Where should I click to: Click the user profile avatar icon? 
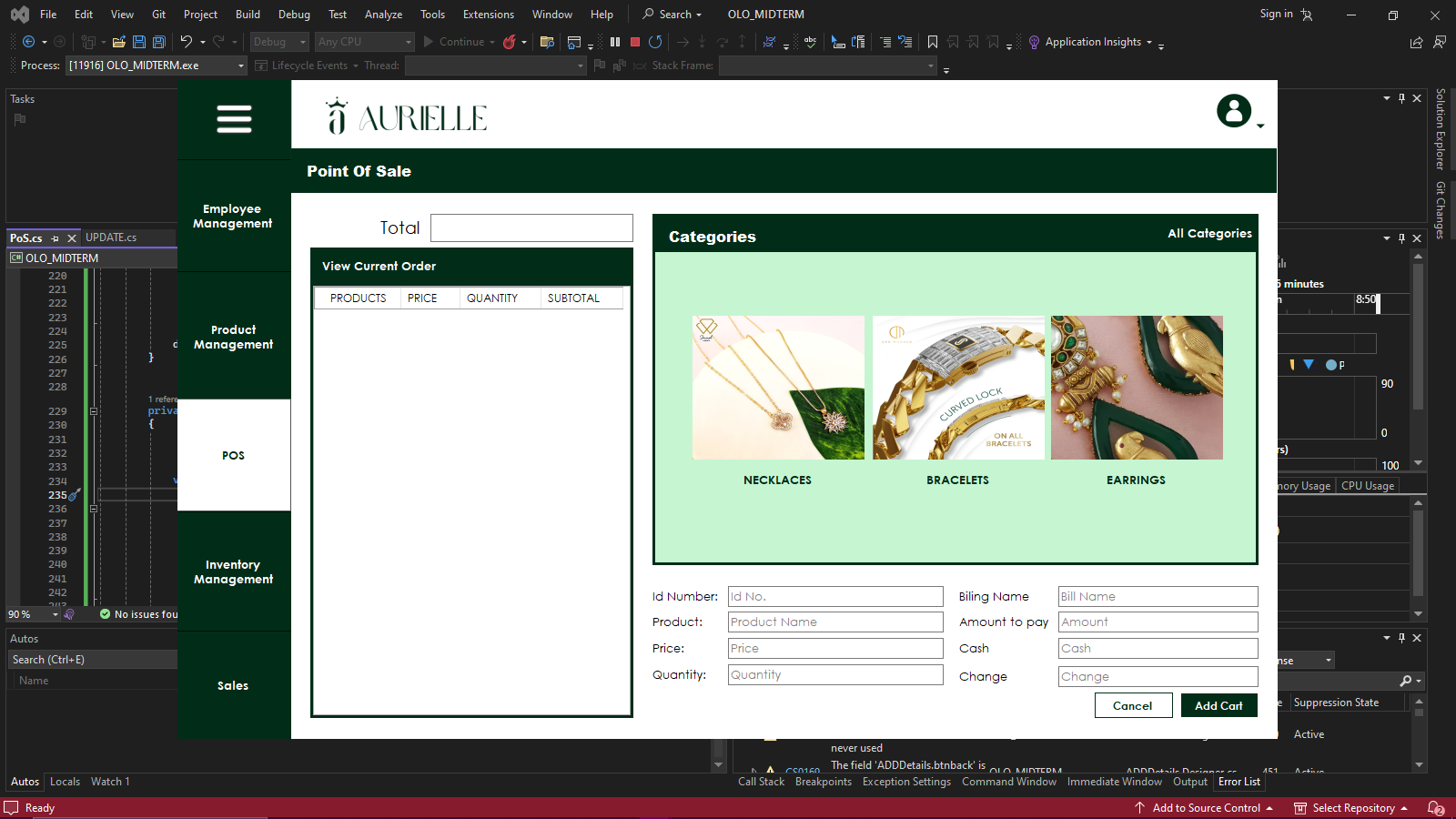pyautogui.click(x=1234, y=111)
